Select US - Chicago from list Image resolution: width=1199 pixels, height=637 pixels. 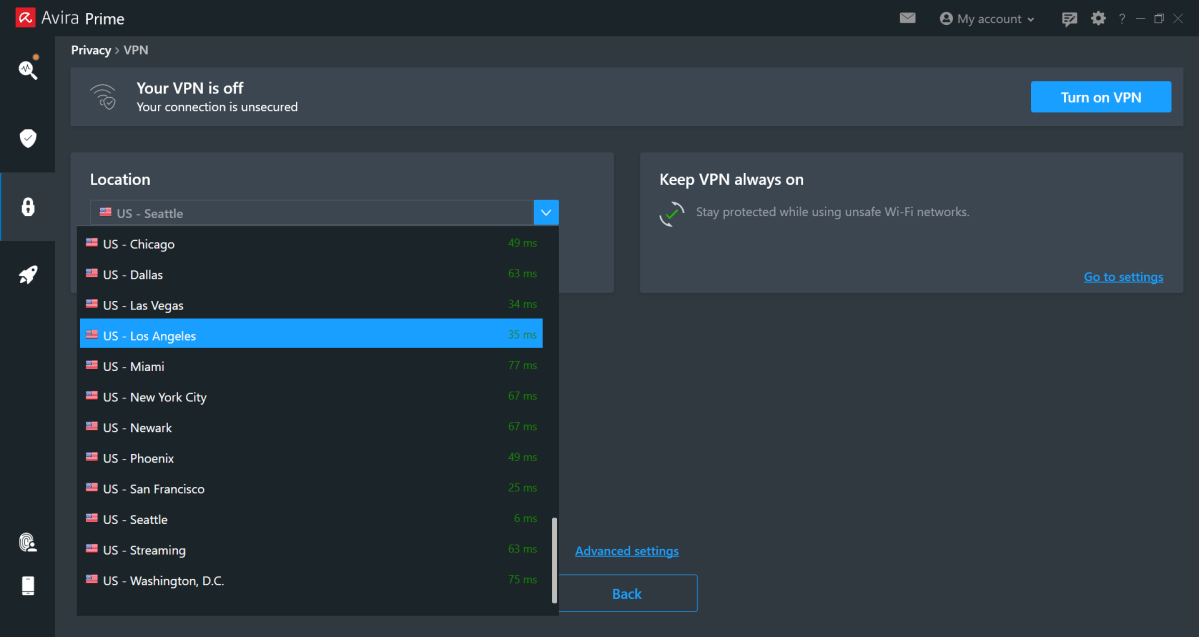(311, 243)
